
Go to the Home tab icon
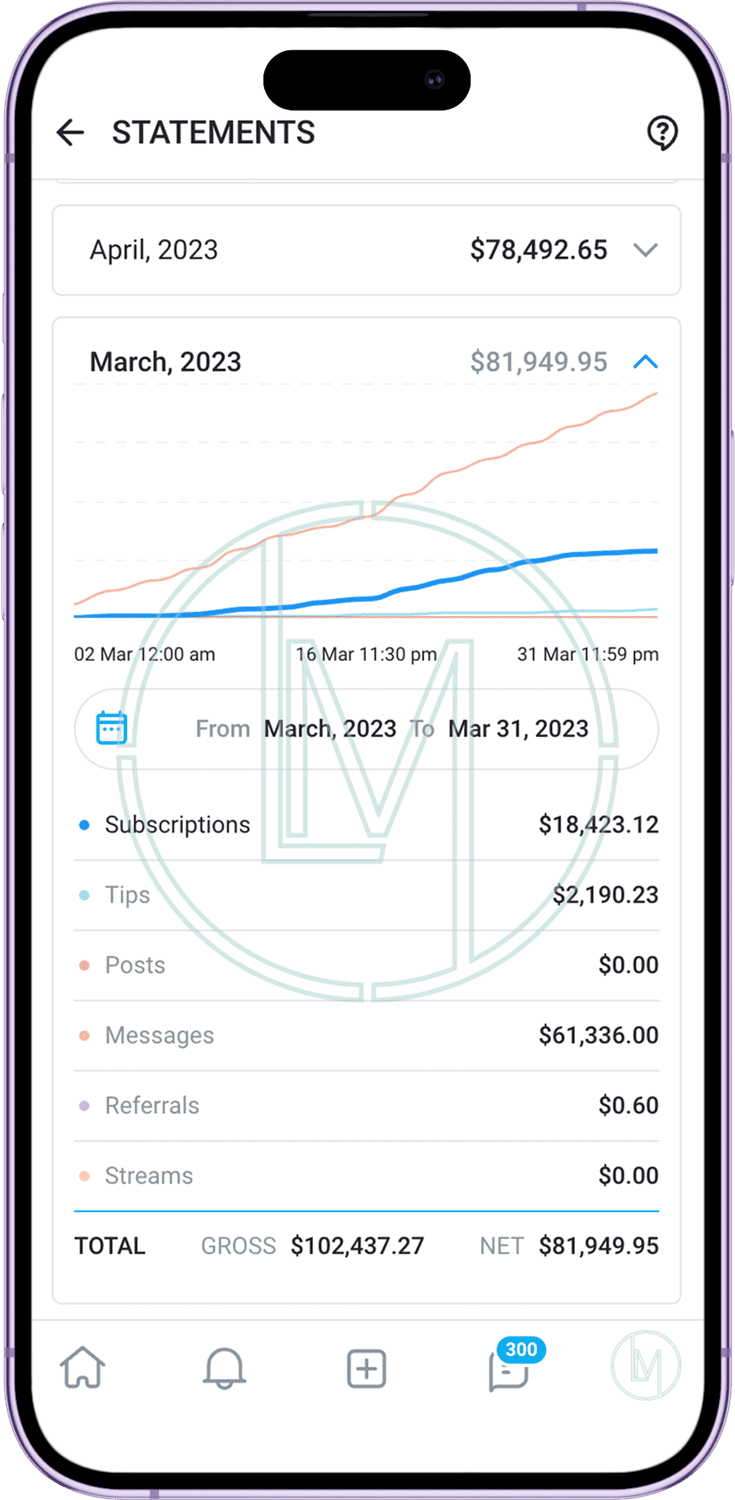[x=83, y=1367]
